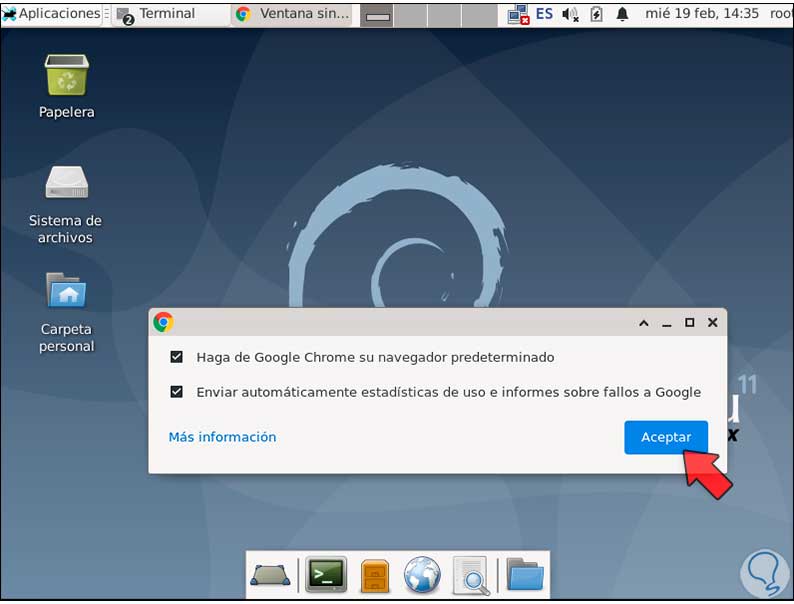Select the third workspace in the switcher

445,15
